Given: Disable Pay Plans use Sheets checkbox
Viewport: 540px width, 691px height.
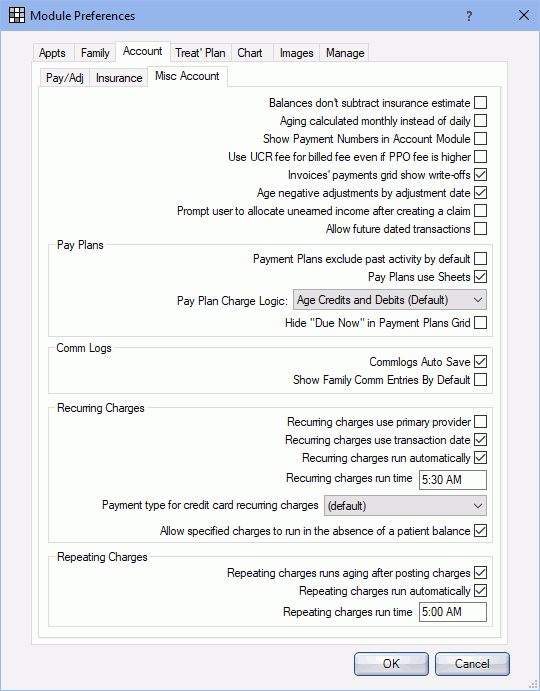Looking at the screenshot, I should point(480,277).
